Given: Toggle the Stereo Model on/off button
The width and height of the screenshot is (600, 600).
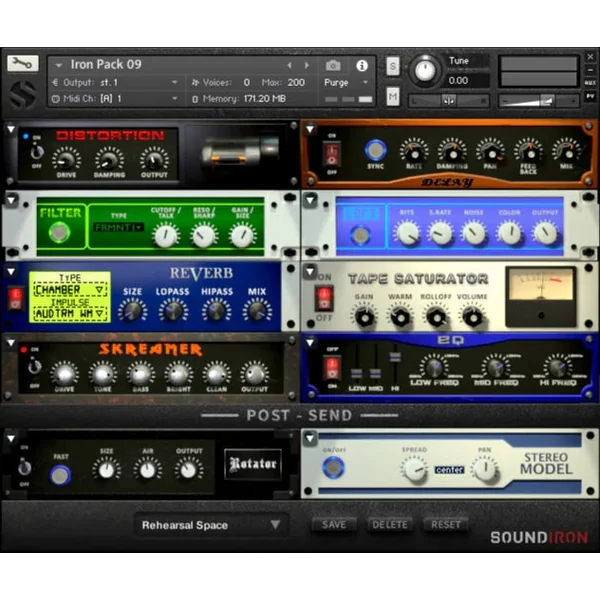Looking at the screenshot, I should 333,467.
